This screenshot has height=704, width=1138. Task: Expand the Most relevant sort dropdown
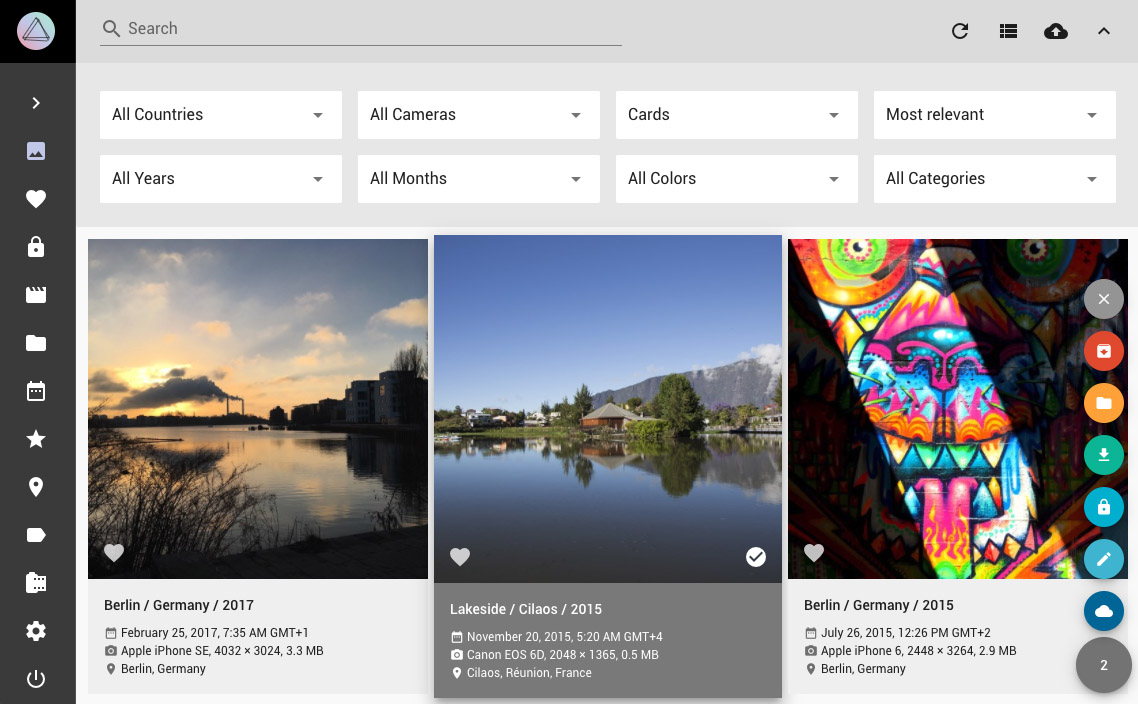click(994, 115)
